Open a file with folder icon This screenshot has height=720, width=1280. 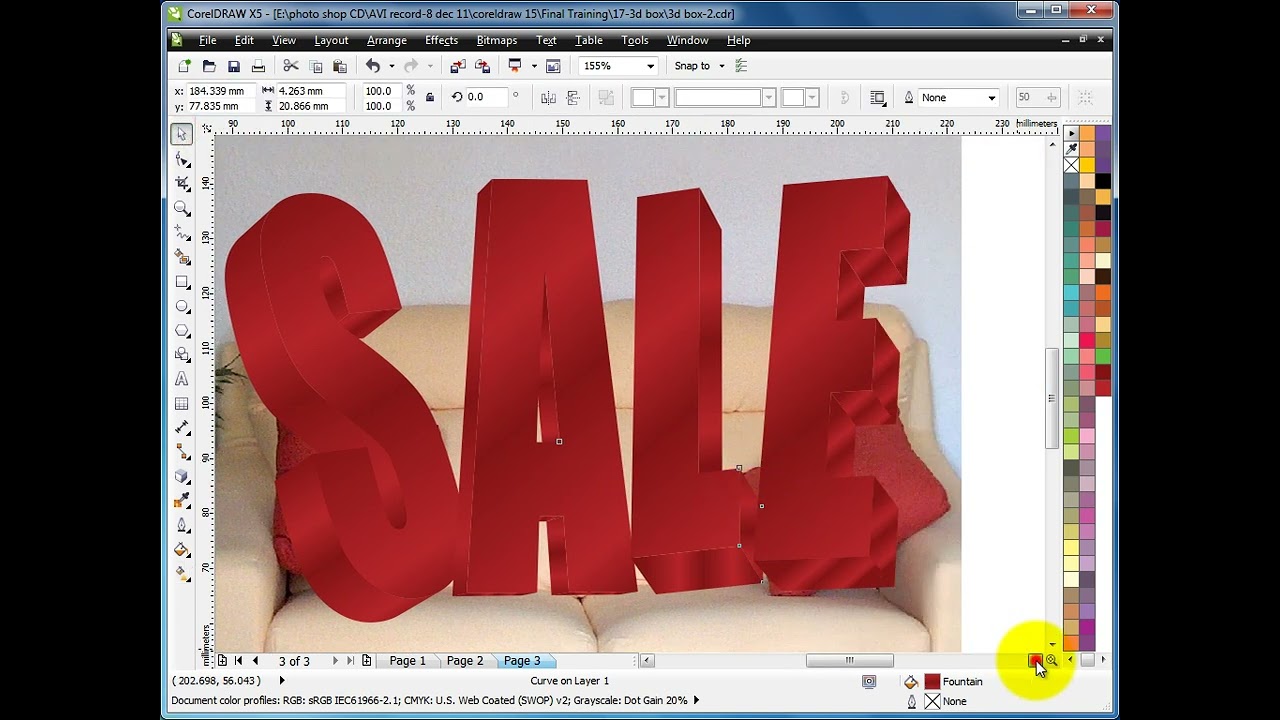(209, 66)
